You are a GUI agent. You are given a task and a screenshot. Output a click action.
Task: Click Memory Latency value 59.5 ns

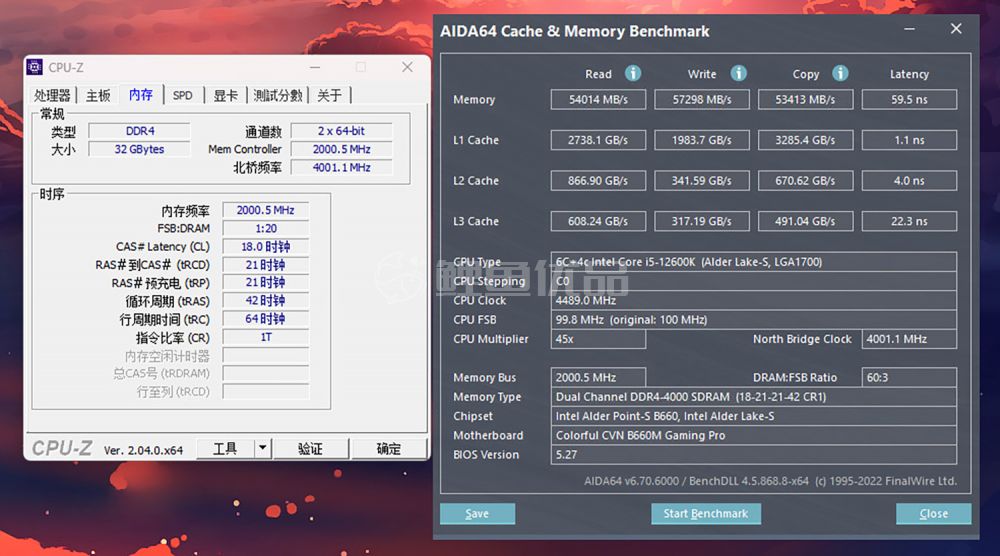point(909,99)
